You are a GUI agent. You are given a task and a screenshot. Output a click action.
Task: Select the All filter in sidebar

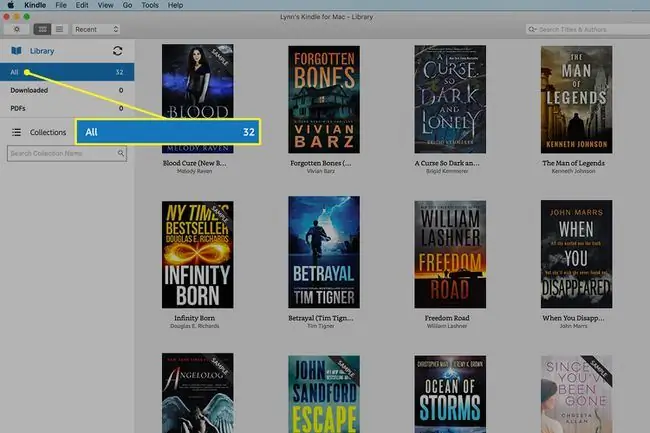[67, 72]
